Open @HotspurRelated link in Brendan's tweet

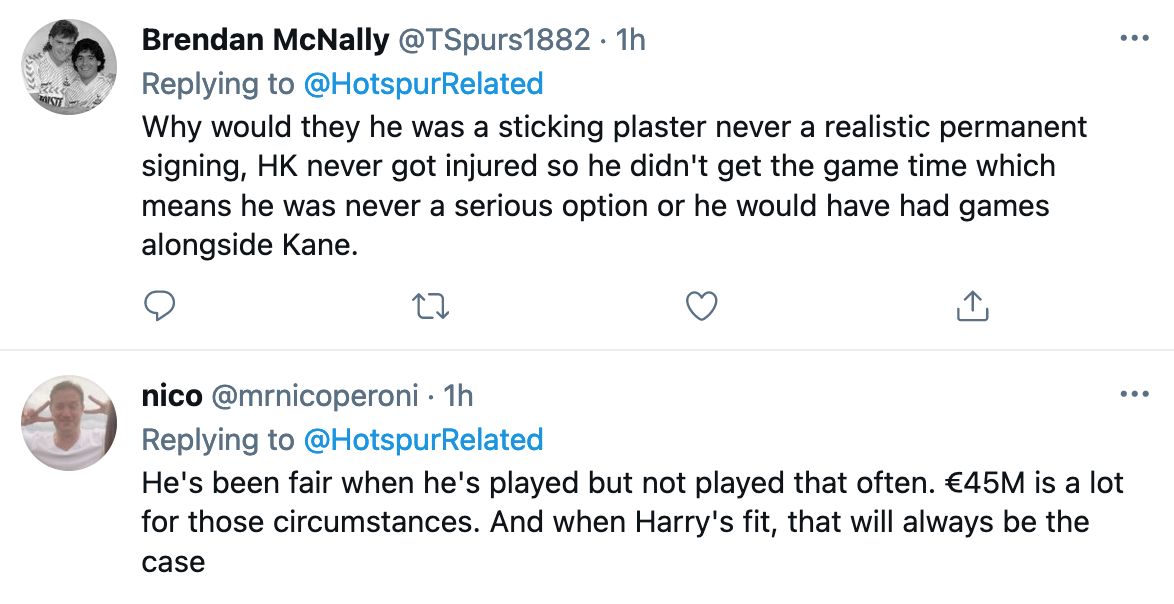[424, 83]
